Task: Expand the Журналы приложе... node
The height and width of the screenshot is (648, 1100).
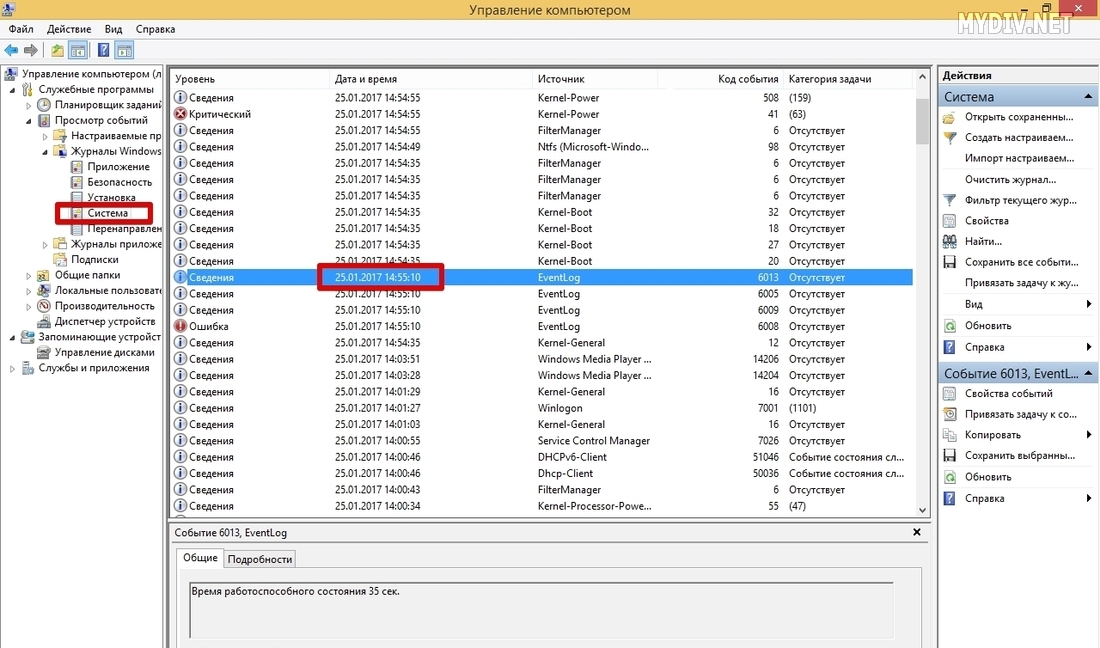Action: 45,245
